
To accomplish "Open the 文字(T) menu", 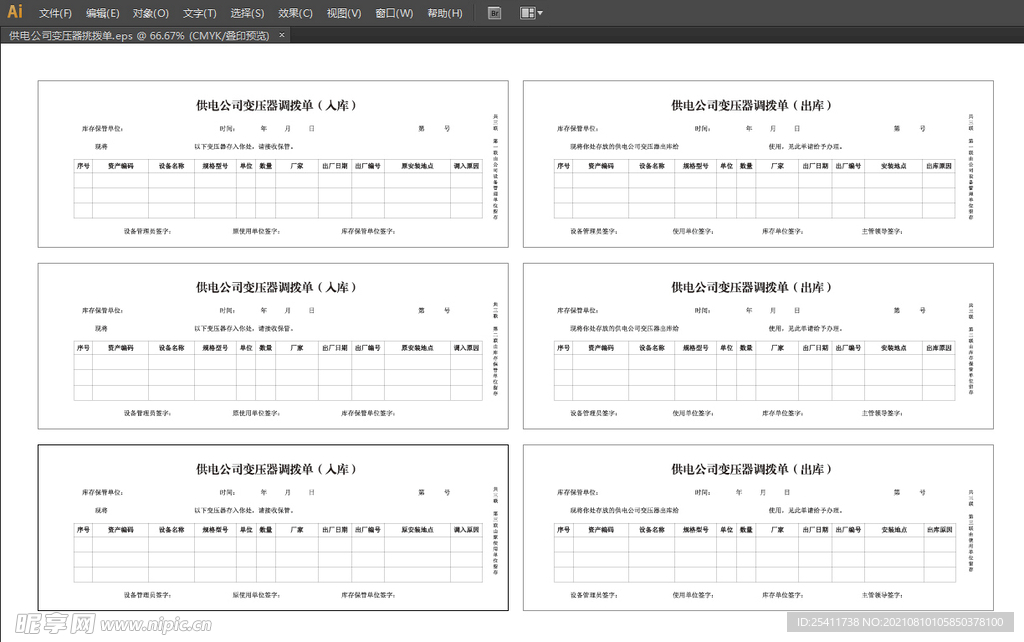I will (x=200, y=13).
